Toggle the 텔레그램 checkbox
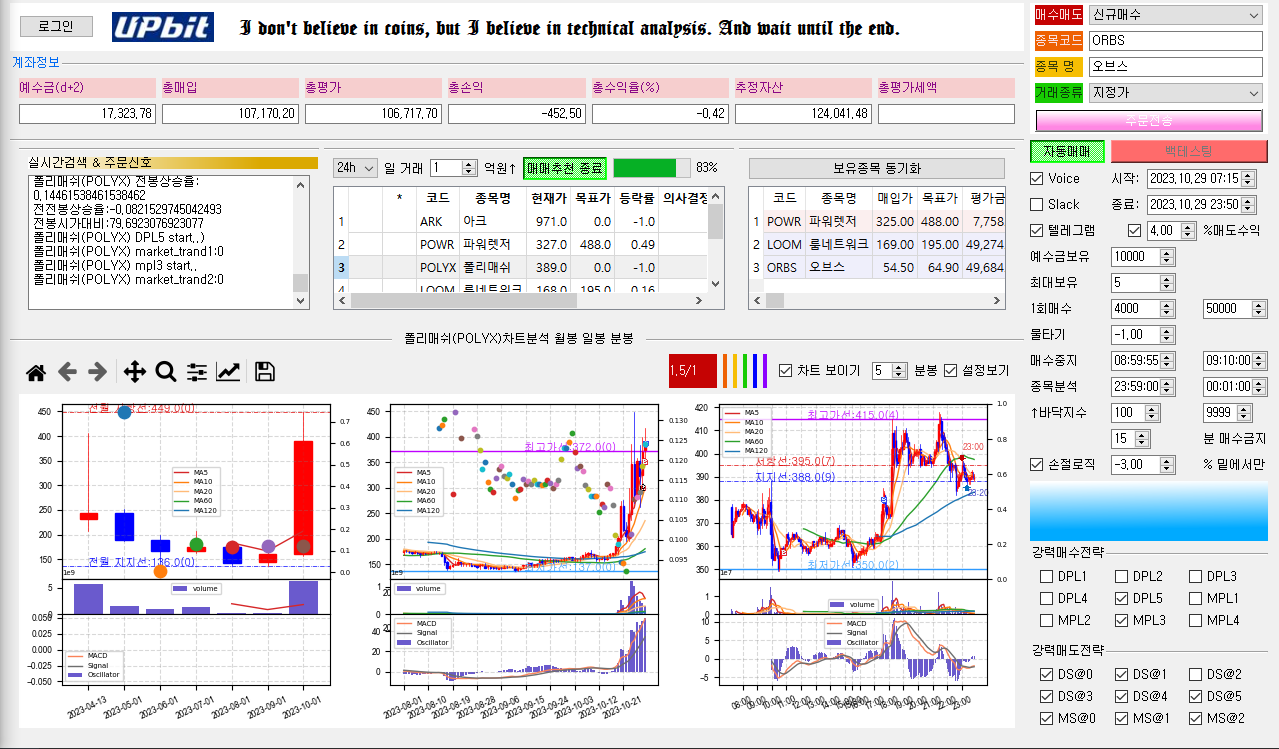The width and height of the screenshot is (1279, 749). pos(1037,230)
